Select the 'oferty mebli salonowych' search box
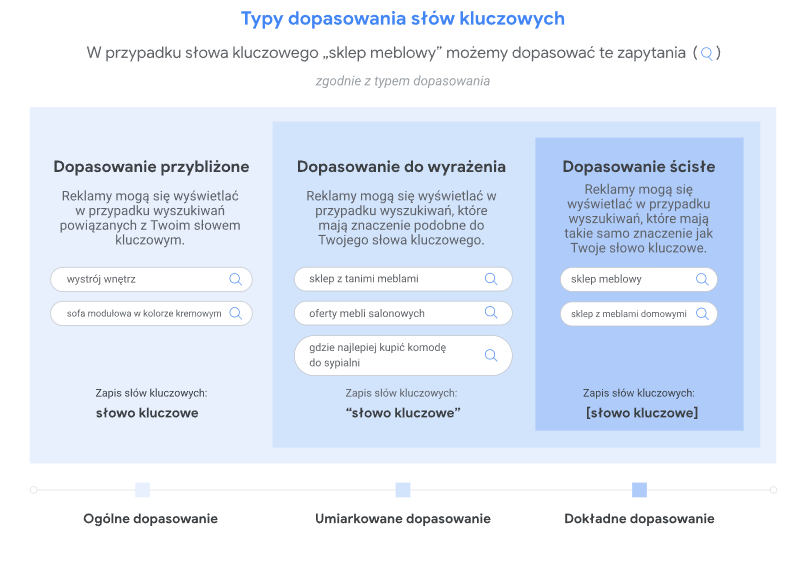 (403, 313)
